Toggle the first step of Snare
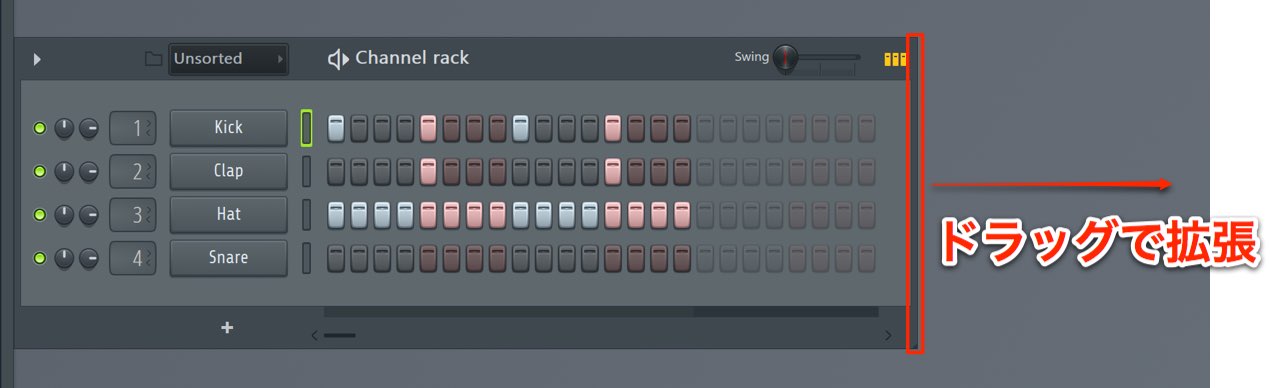The height and width of the screenshot is (388, 1270). pos(336,258)
